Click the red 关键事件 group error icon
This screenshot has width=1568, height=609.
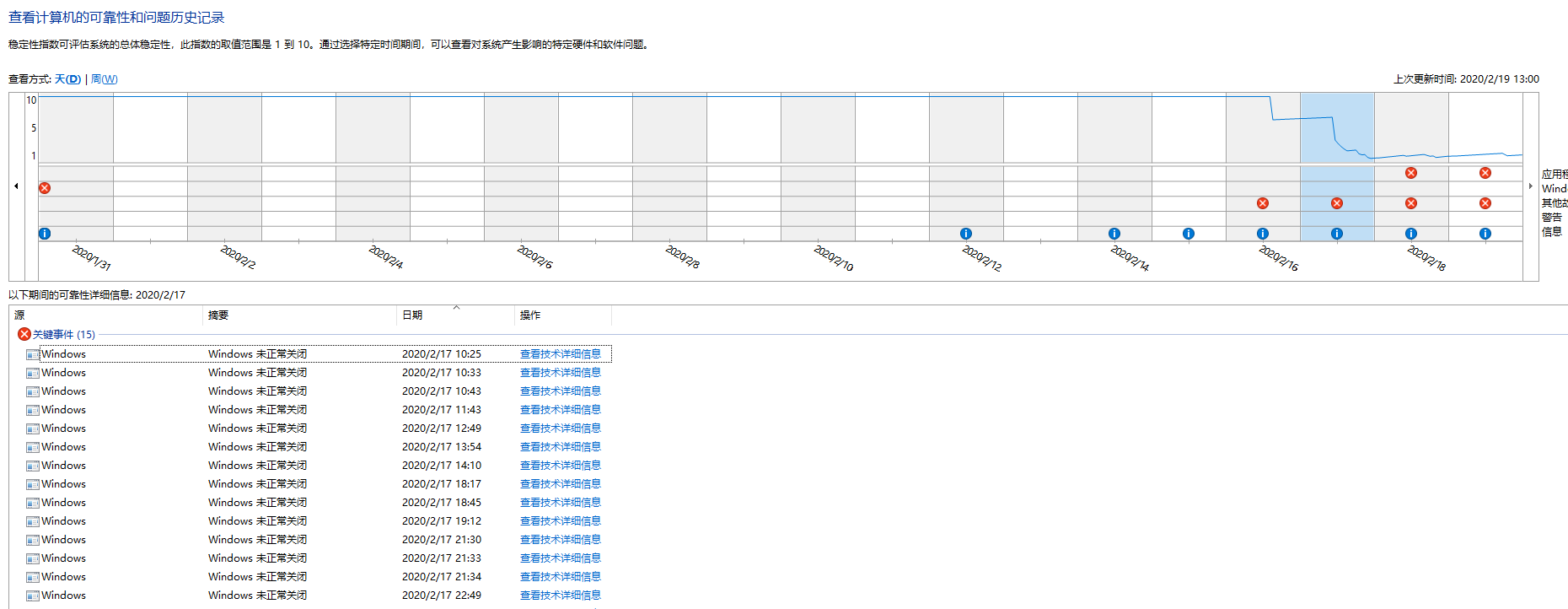pyautogui.click(x=24, y=334)
